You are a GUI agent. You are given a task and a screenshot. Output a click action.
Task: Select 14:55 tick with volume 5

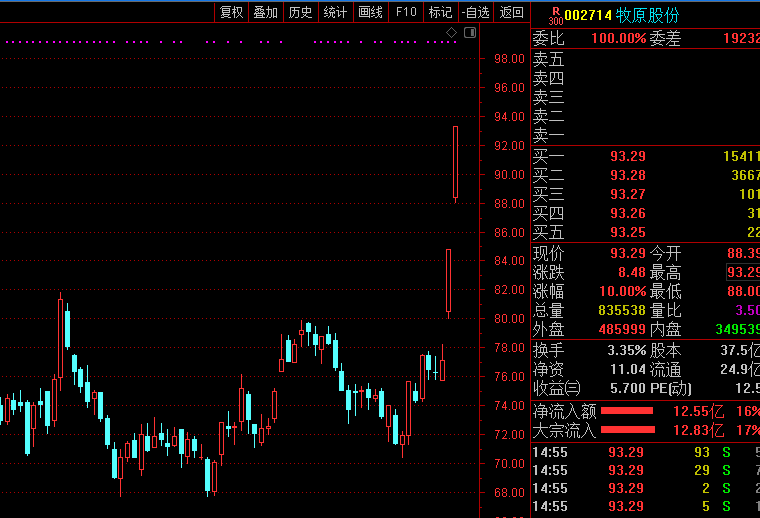point(646,506)
